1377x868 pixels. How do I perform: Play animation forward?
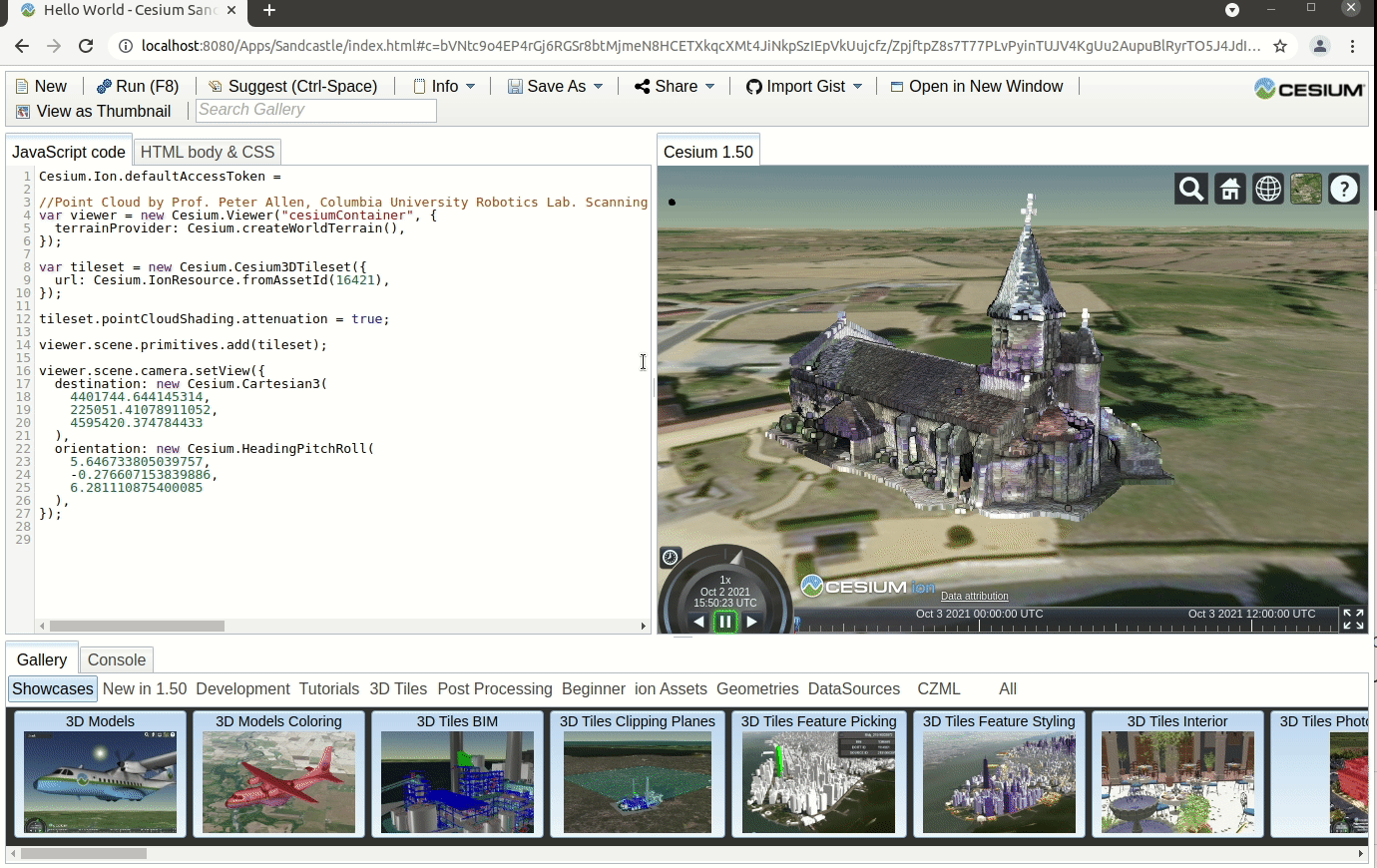[x=751, y=622]
